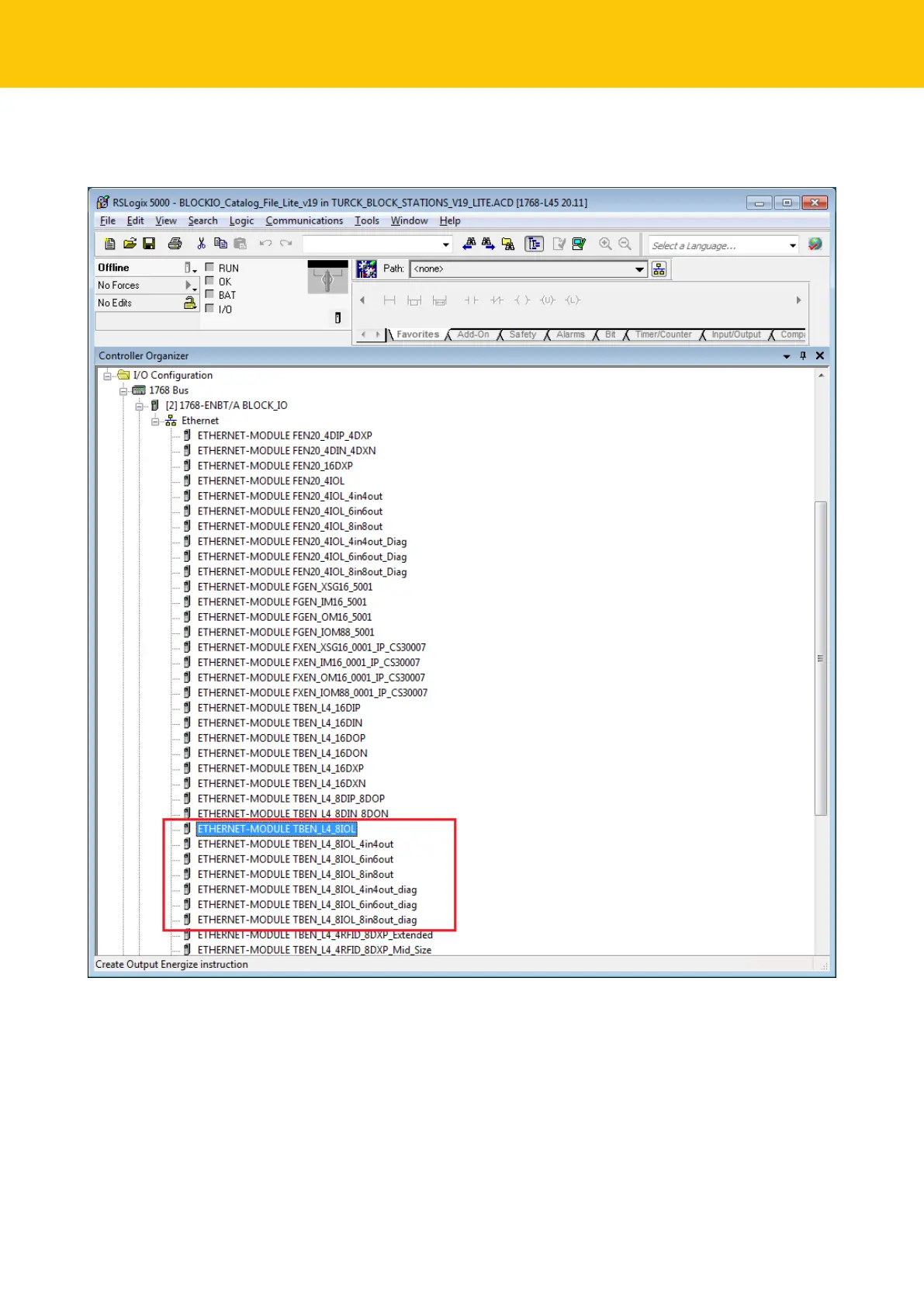The width and height of the screenshot is (924, 1307).
Task: Open the search text combo box dropdown
Action: (446, 244)
